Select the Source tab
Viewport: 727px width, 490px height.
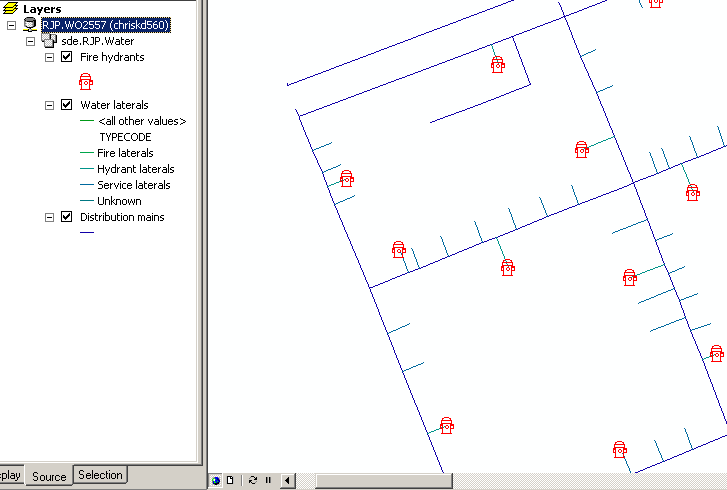tap(49, 477)
